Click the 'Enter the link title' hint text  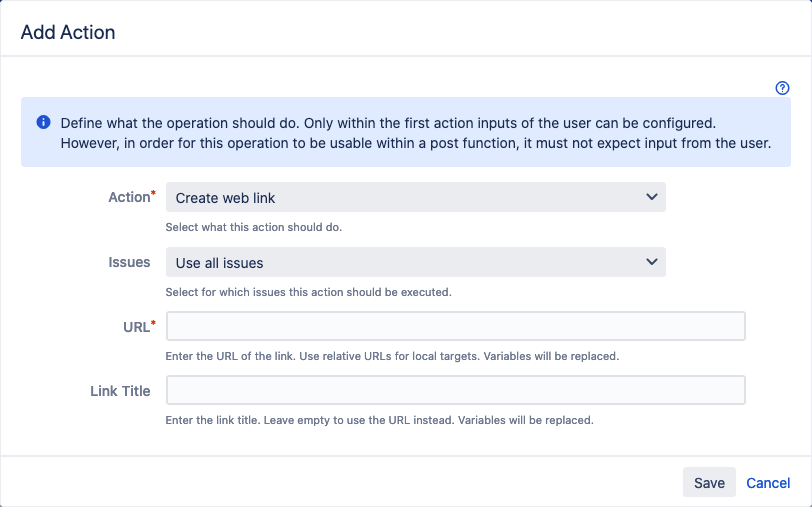(x=379, y=420)
